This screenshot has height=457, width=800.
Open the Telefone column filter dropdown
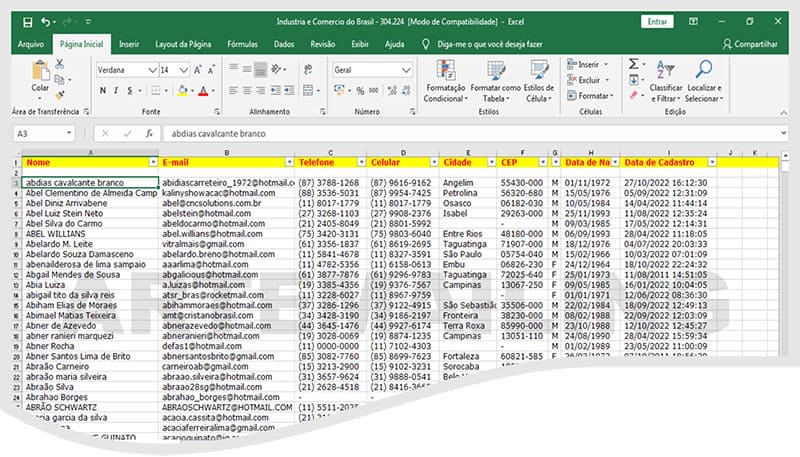361,162
